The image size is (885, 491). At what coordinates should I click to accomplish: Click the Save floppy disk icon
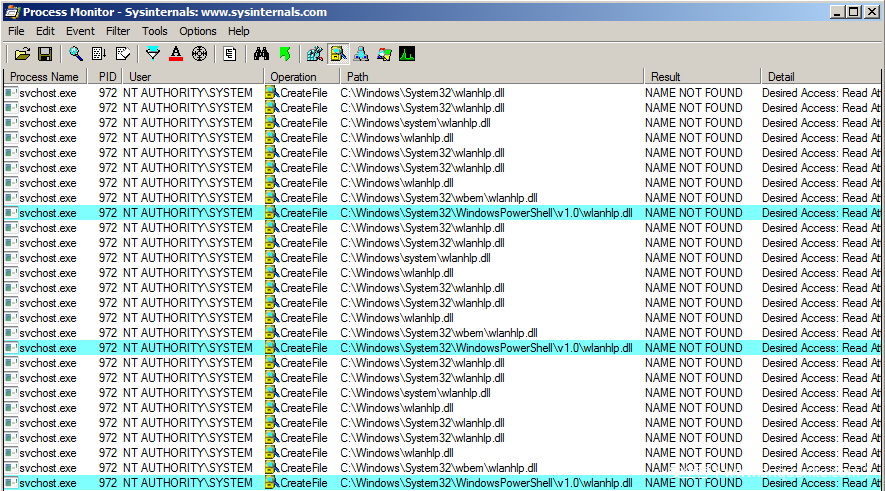44,53
